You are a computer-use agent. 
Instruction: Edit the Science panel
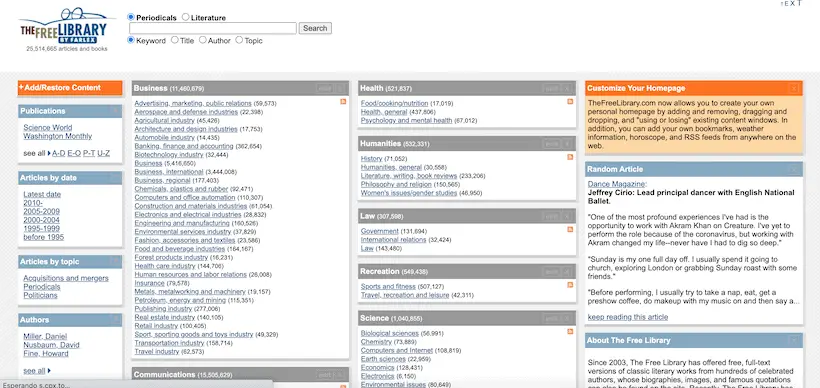(x=552, y=318)
